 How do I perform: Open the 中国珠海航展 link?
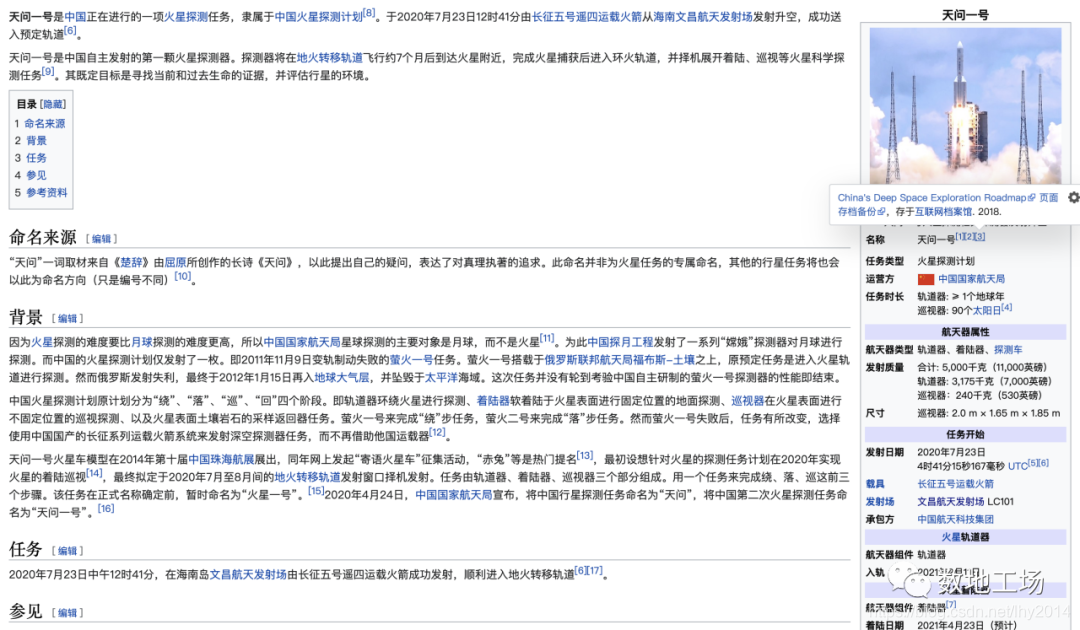pos(221,459)
